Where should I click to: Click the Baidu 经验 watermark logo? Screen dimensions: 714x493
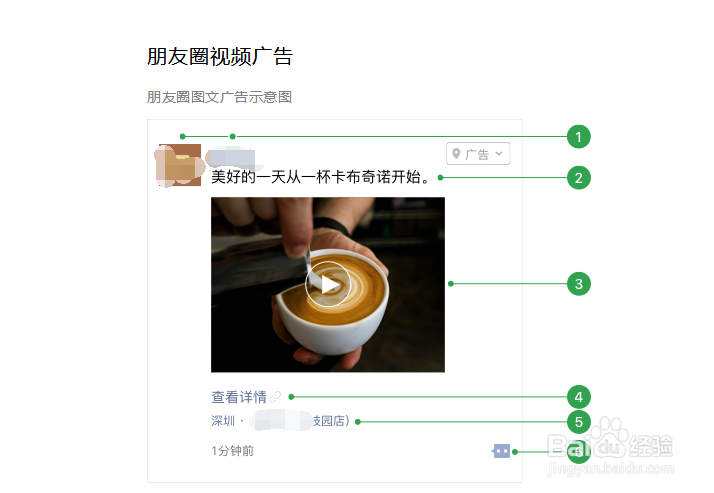[x=610, y=446]
